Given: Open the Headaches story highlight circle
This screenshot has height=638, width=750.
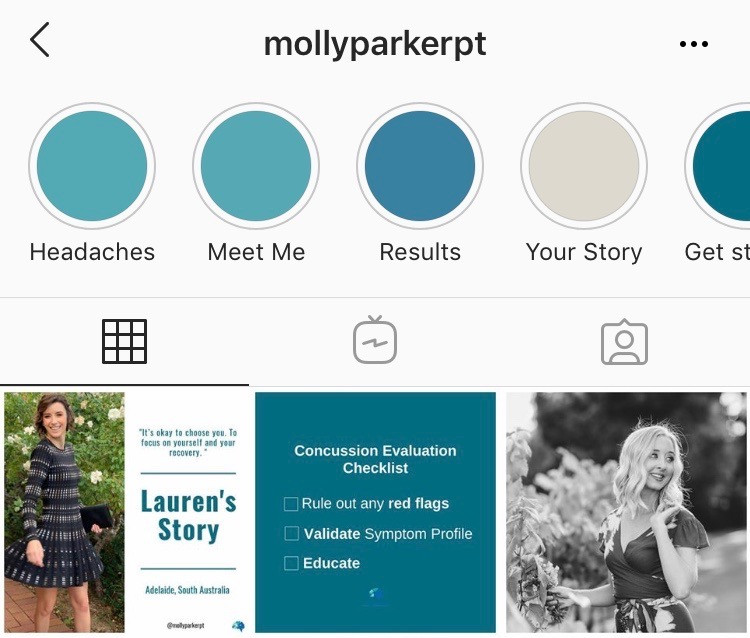Looking at the screenshot, I should click(92, 166).
